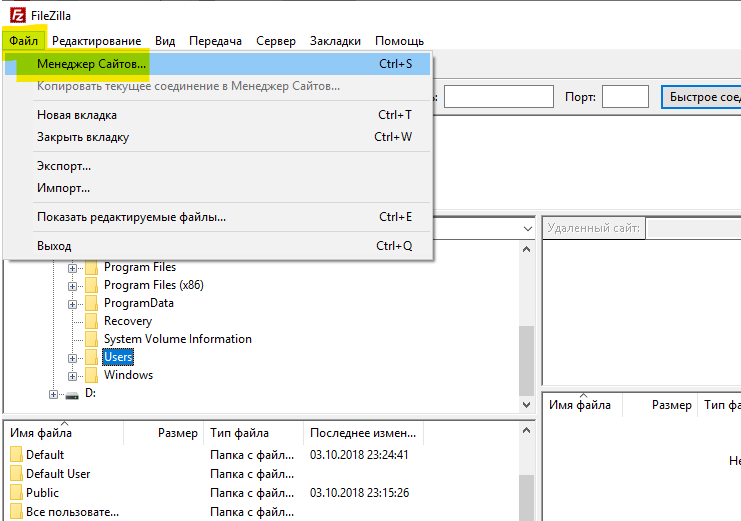The image size is (741, 521).
Task: Open the local site path dropdown arrow
Action: [528, 229]
